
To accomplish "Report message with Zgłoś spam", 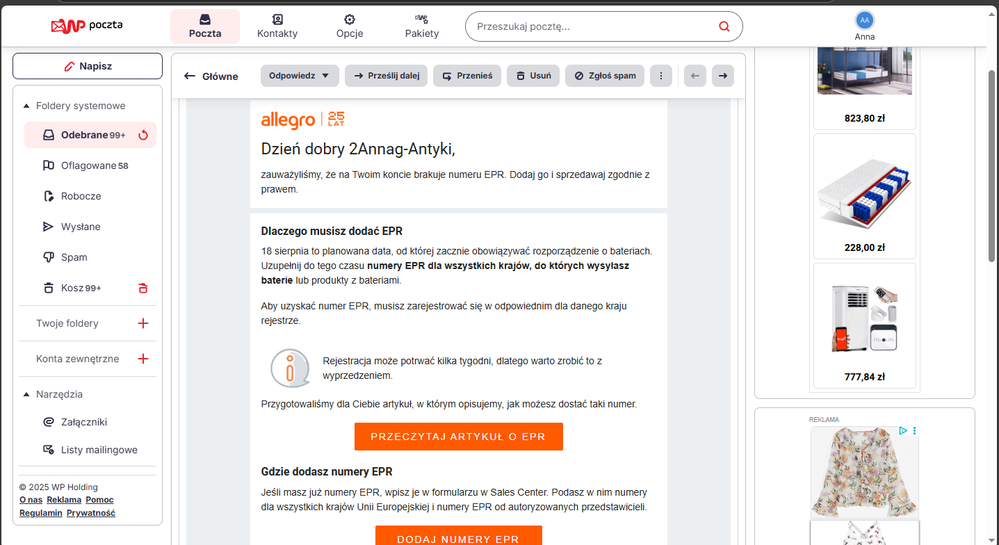I will tap(605, 76).
